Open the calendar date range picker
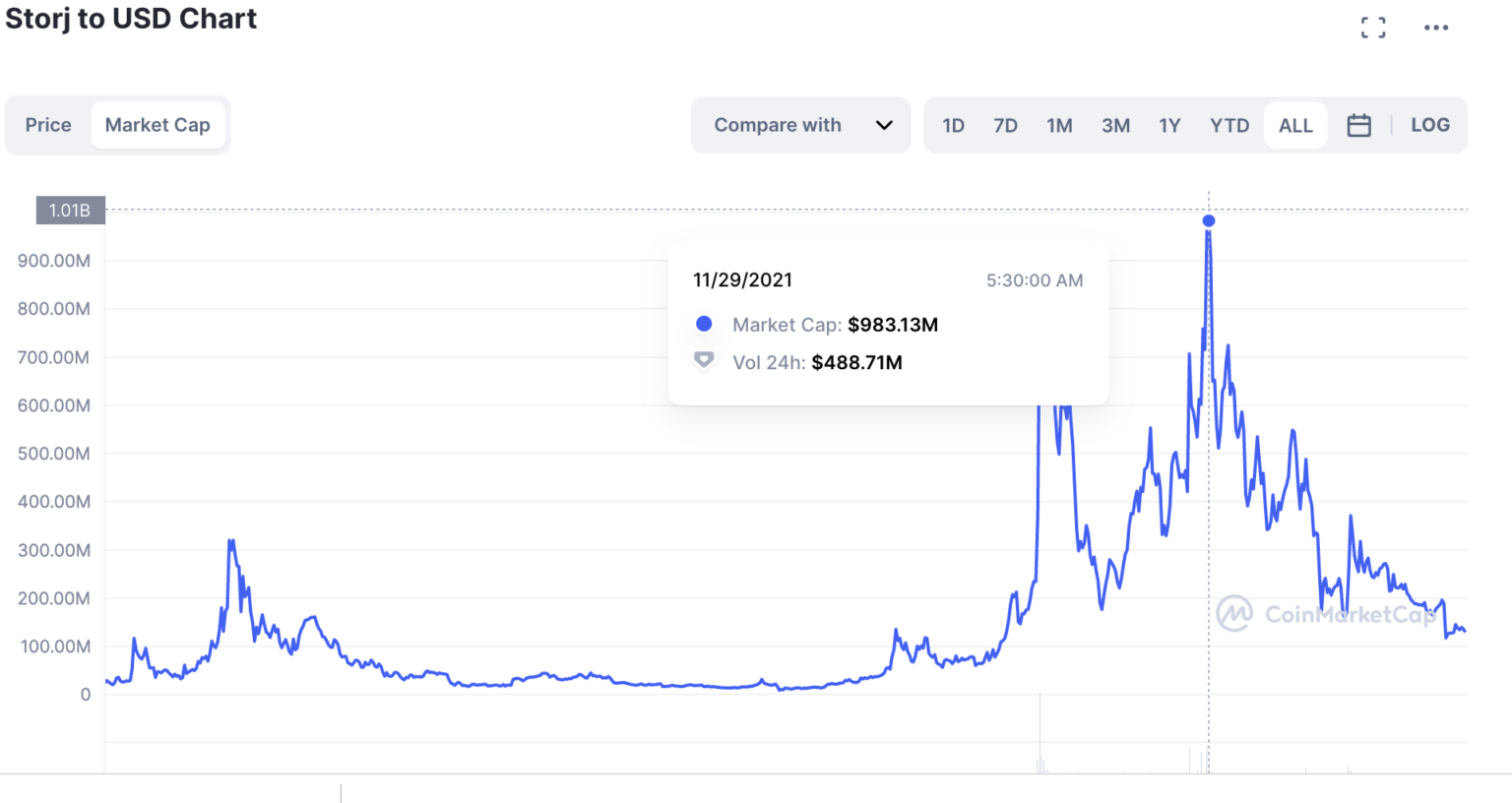The width and height of the screenshot is (1512, 803). 1358,125
